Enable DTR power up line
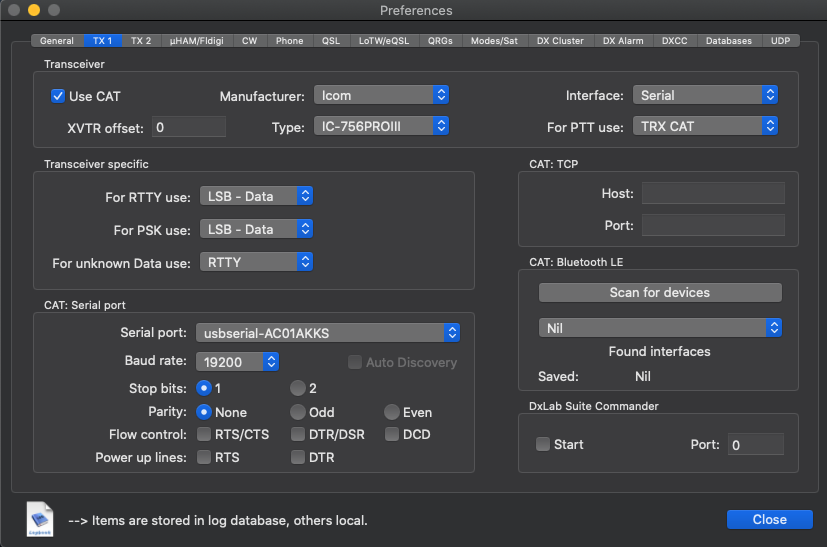This screenshot has width=827, height=547. coord(298,457)
